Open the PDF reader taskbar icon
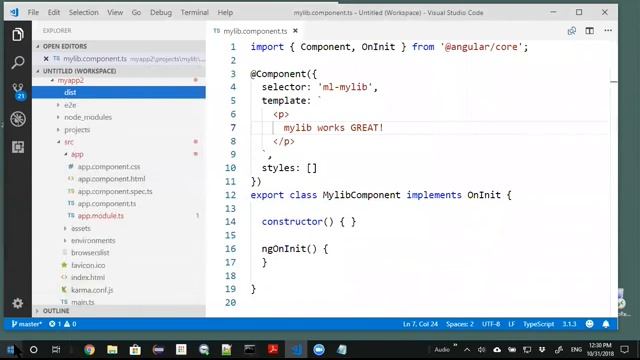 point(273,350)
